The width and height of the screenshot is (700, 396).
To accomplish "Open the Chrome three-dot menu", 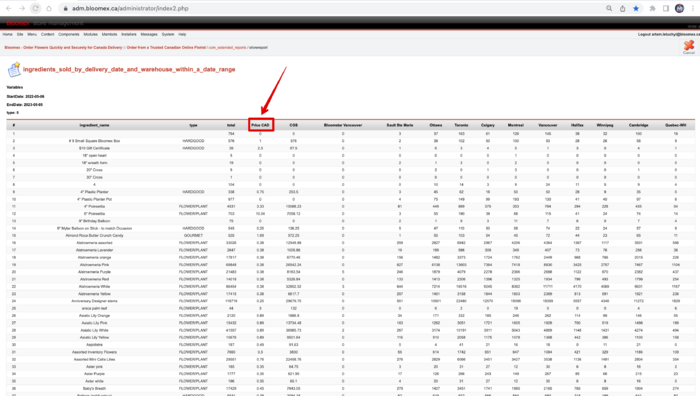I will 692,8.
